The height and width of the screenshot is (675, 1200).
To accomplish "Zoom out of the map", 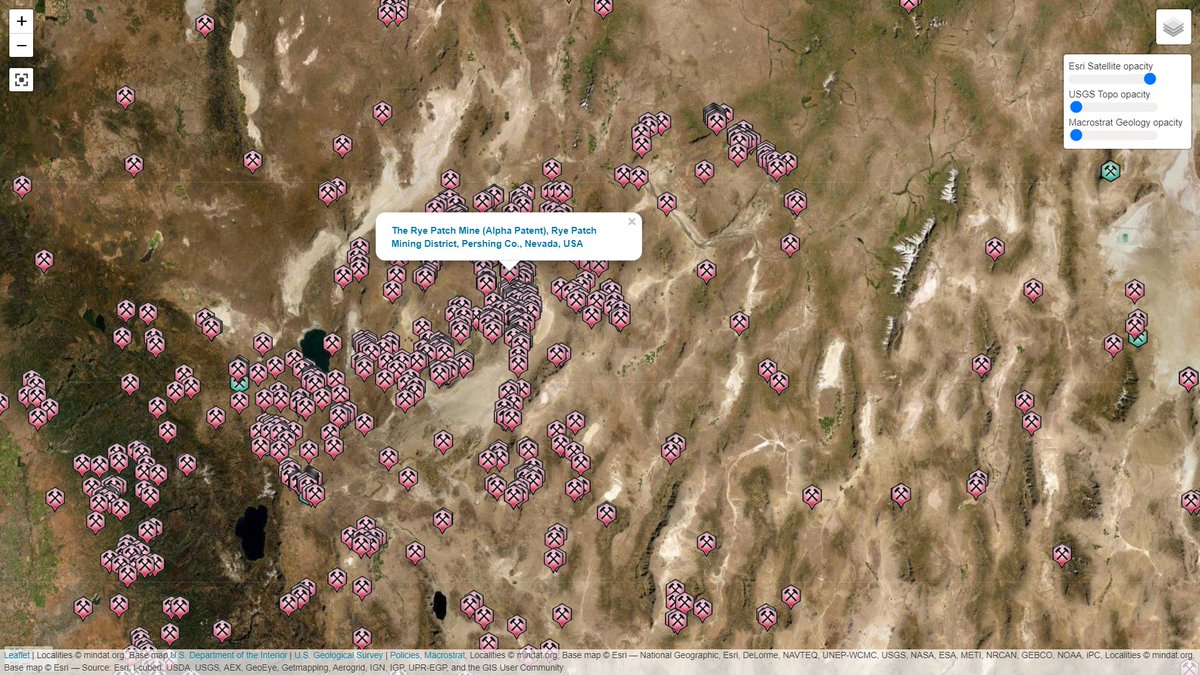I will 22,46.
